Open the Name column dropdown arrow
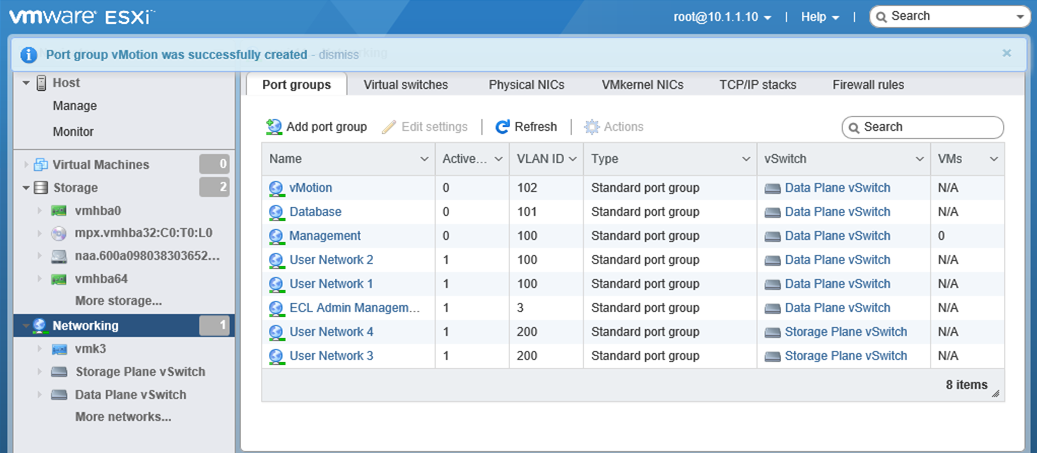 424,159
